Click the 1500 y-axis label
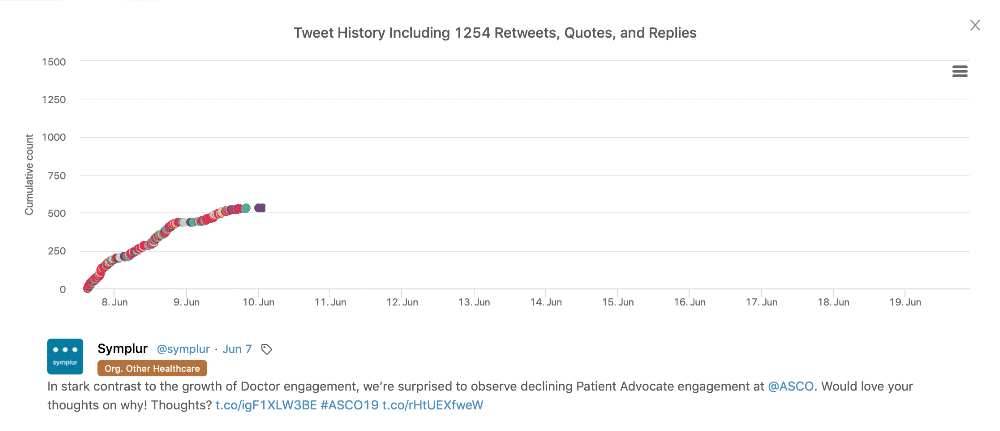This screenshot has width=1000, height=431. click(x=54, y=61)
